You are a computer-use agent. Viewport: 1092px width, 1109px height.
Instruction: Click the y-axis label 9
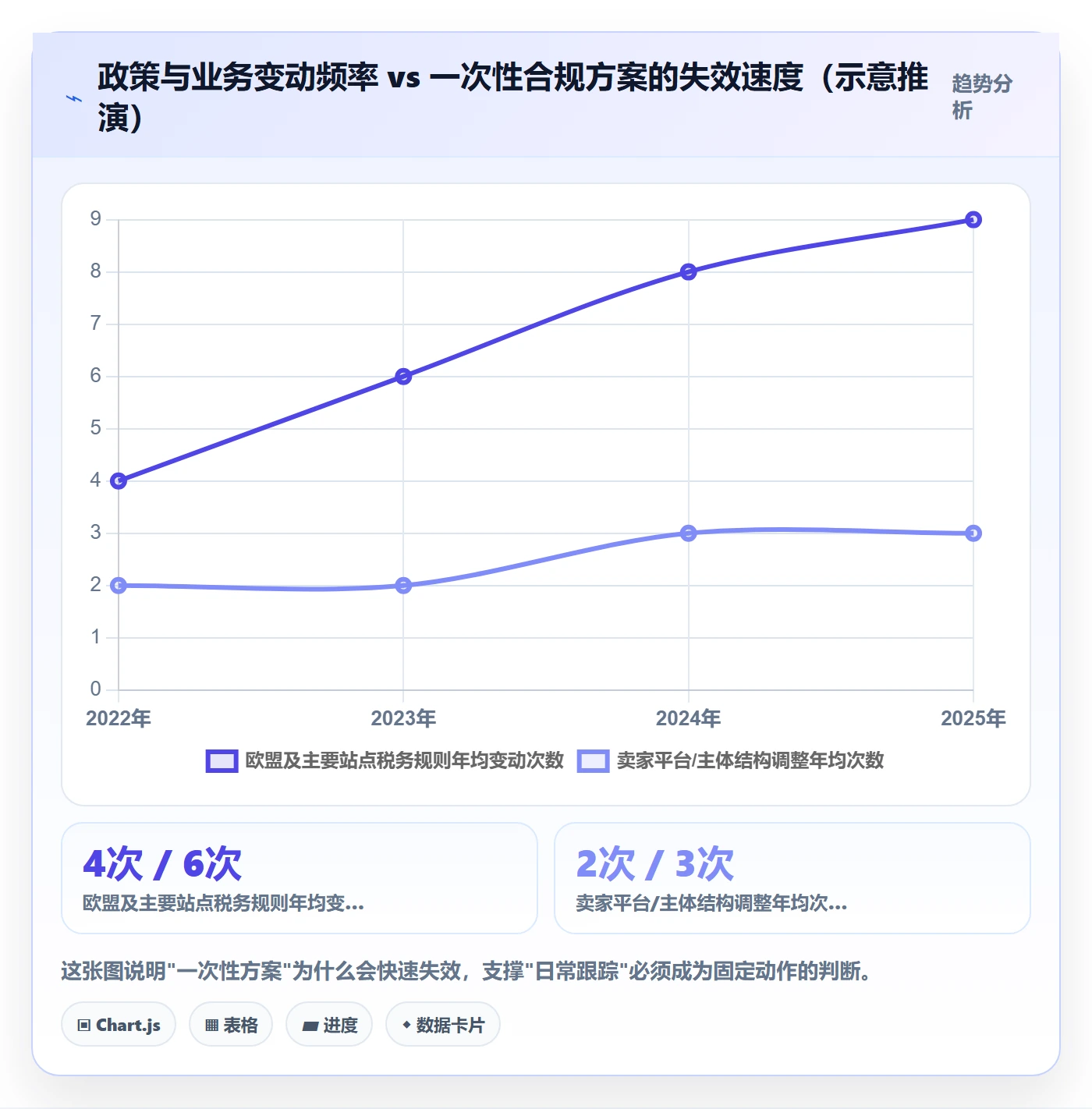[x=95, y=219]
